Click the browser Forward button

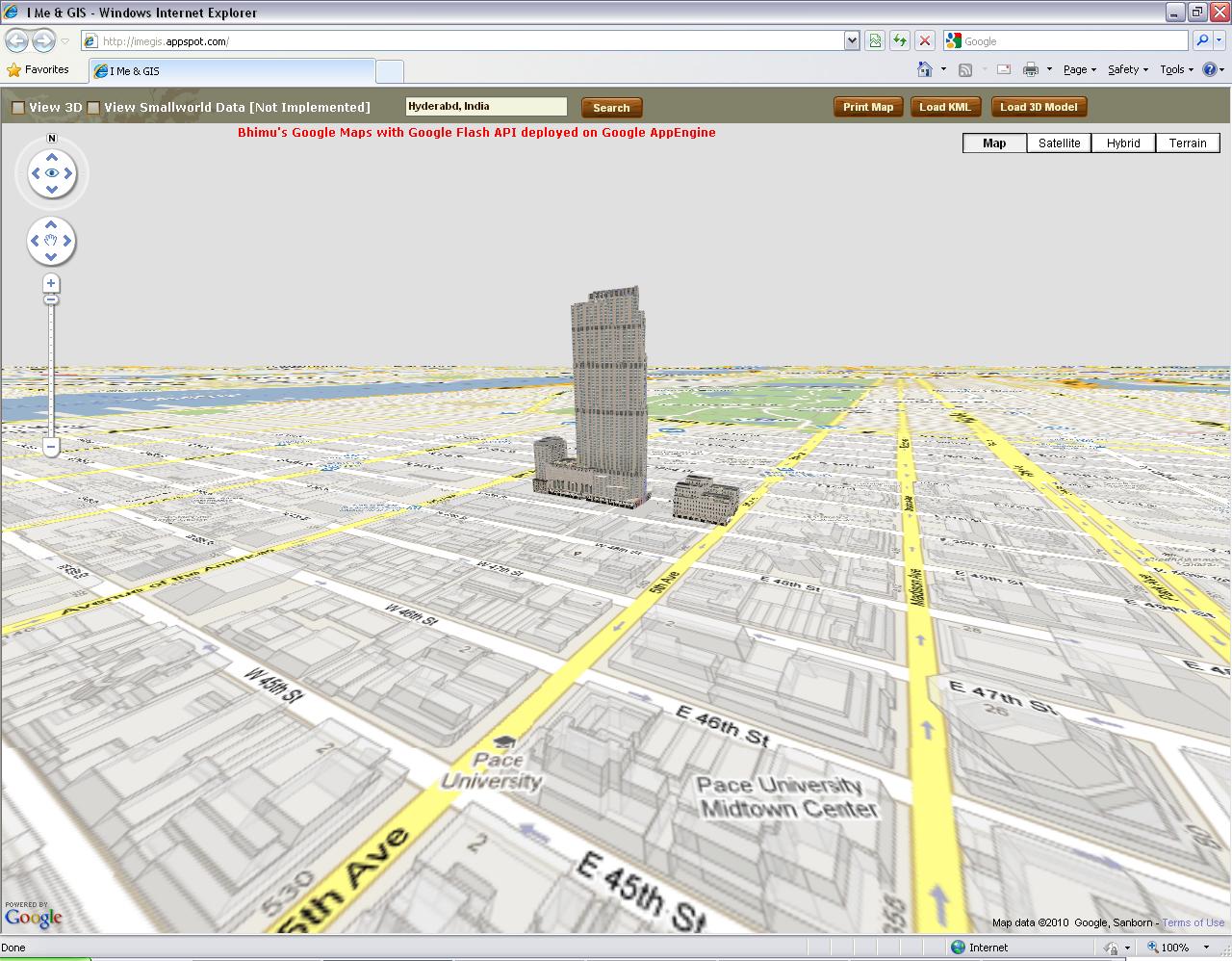(x=43, y=40)
